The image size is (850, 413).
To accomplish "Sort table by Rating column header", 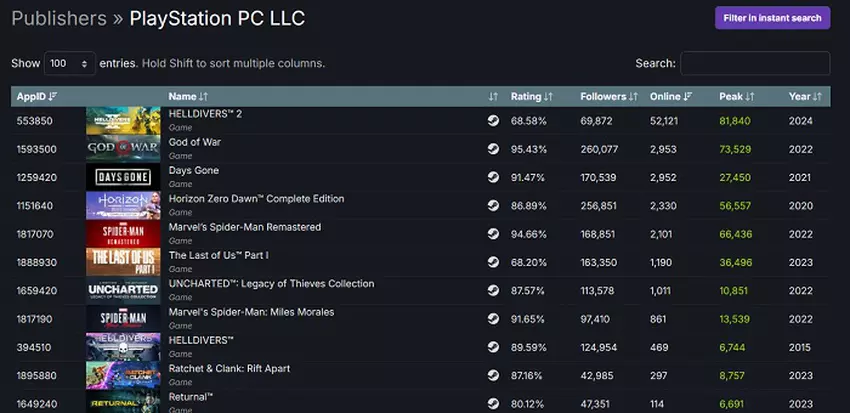I will click(x=532, y=97).
